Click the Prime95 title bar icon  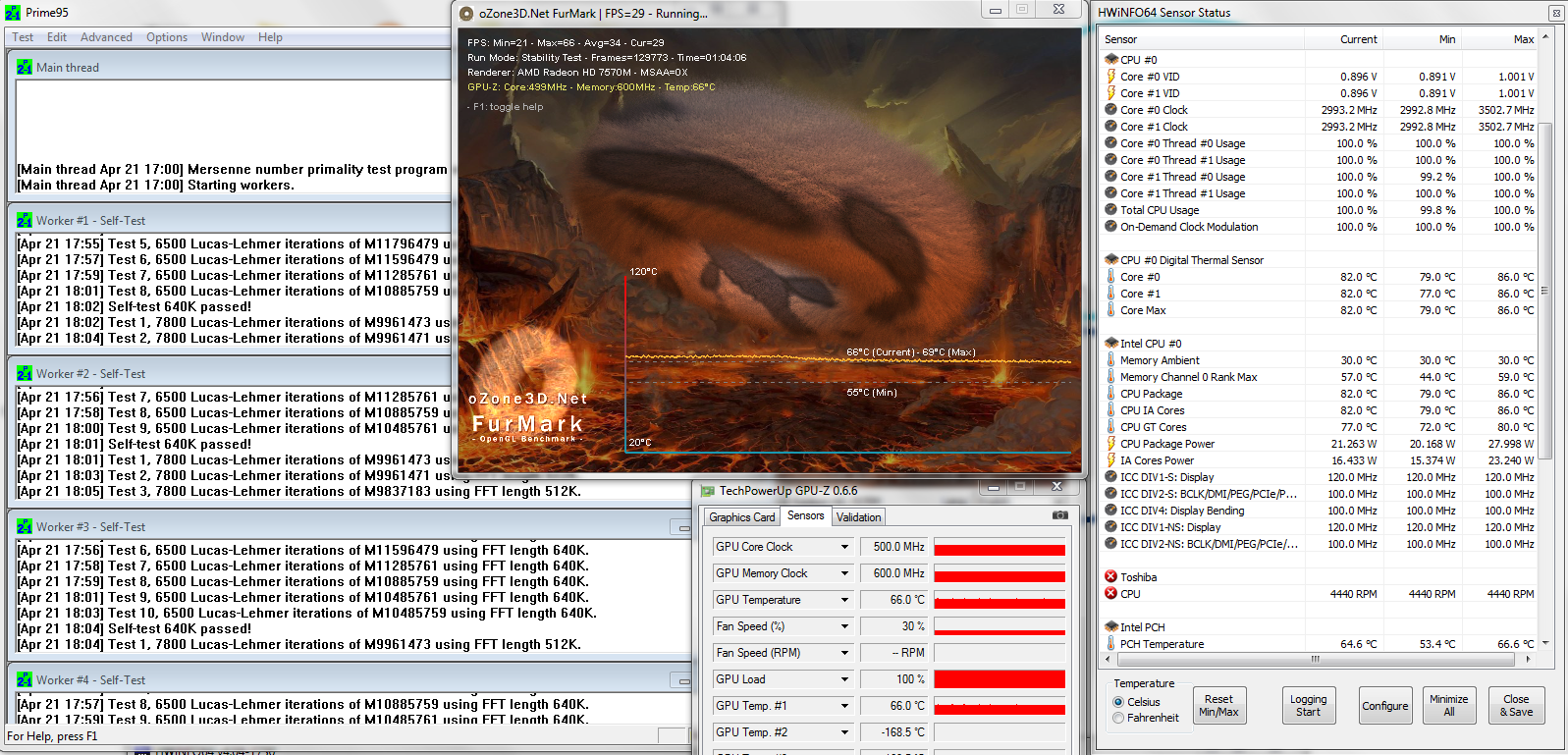pyautogui.click(x=13, y=13)
